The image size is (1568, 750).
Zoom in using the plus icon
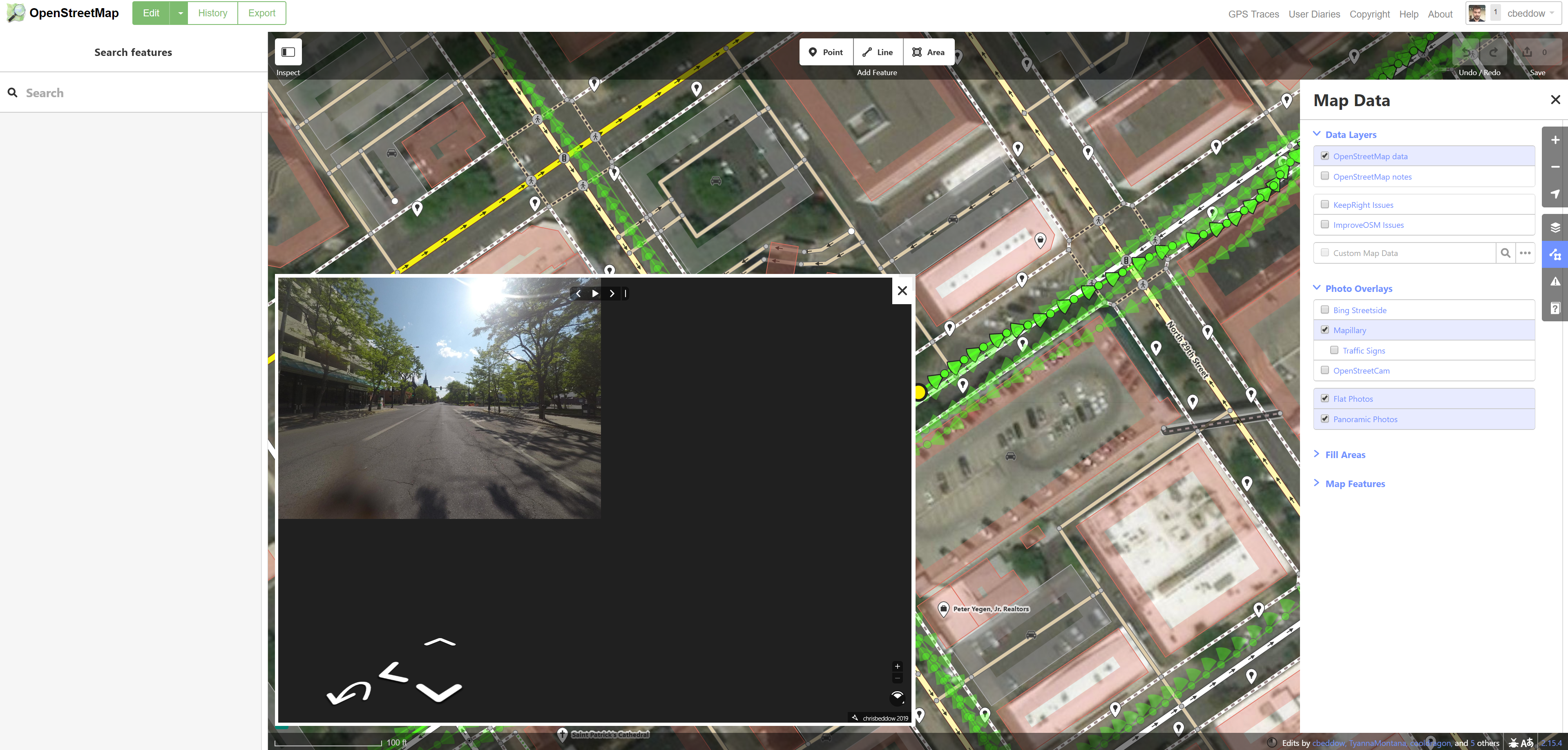[1555, 140]
